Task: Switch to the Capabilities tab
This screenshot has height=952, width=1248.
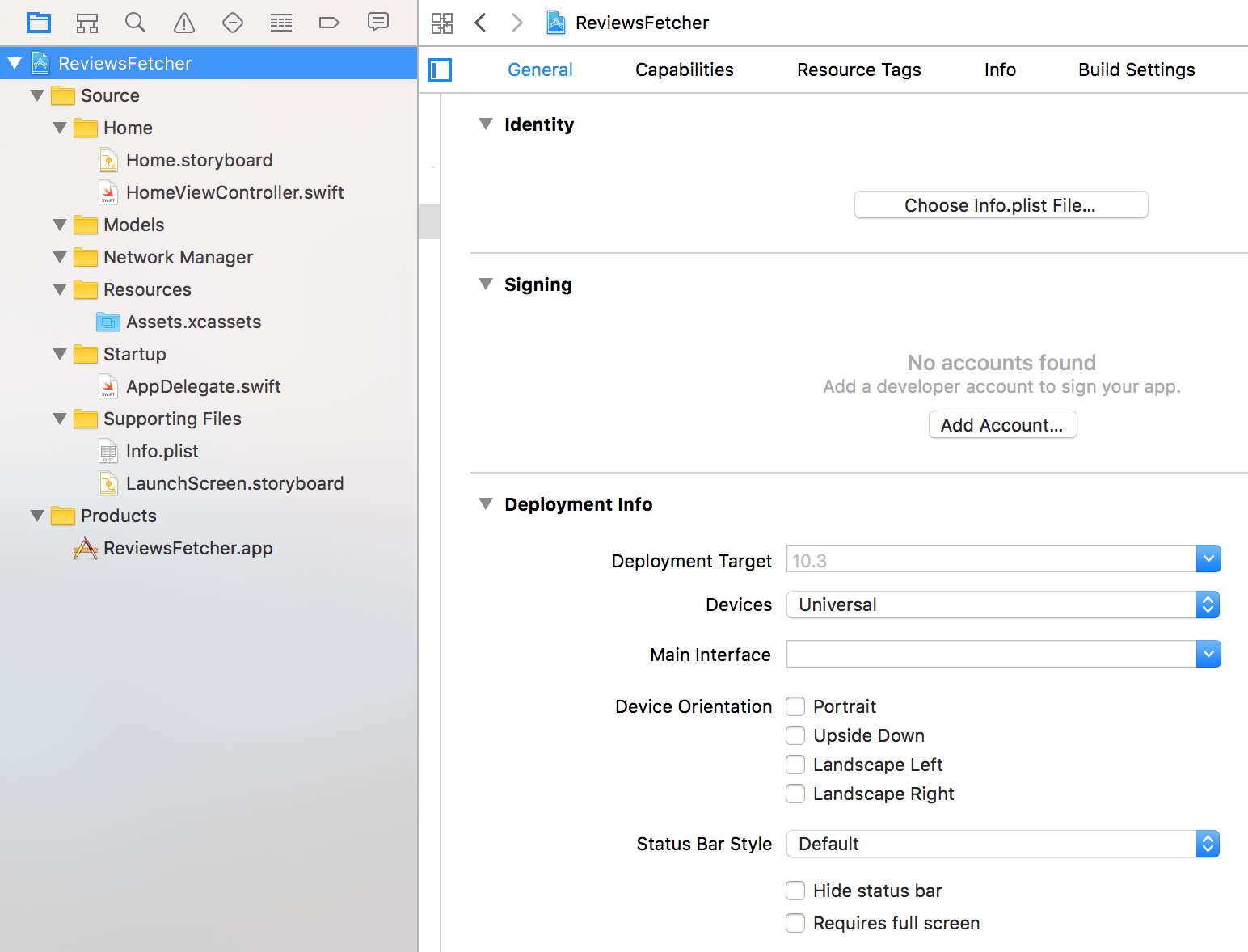Action: click(684, 70)
